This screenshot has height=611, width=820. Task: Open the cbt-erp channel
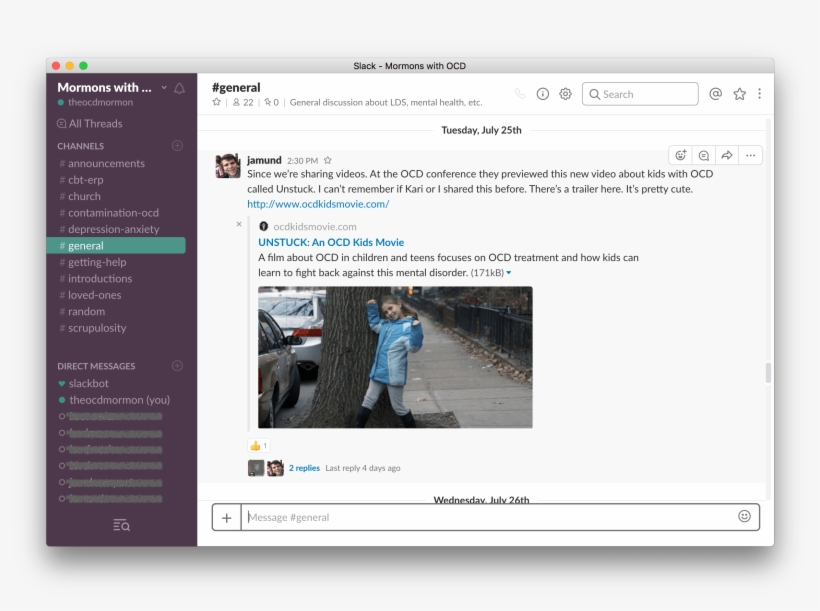pyautogui.click(x=85, y=179)
